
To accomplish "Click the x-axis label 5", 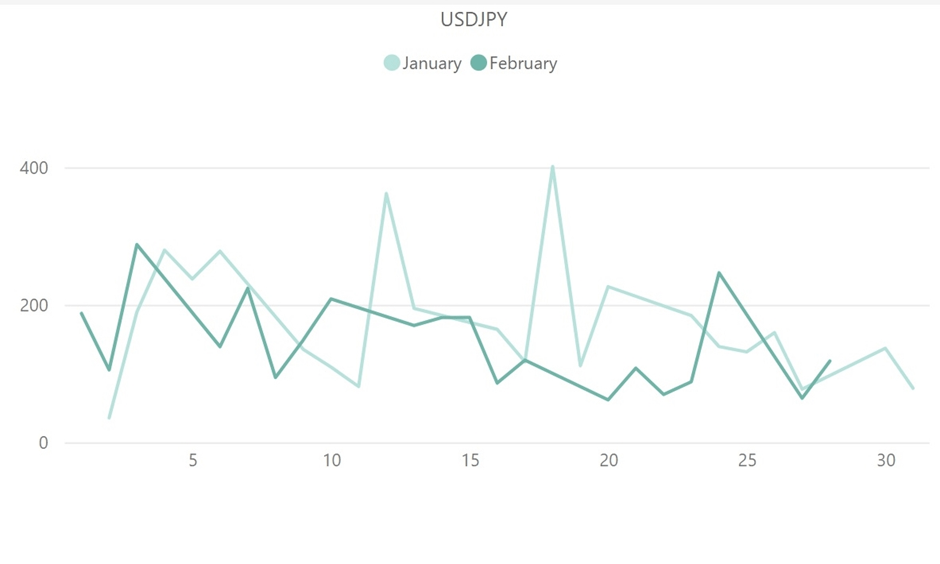I will [193, 461].
